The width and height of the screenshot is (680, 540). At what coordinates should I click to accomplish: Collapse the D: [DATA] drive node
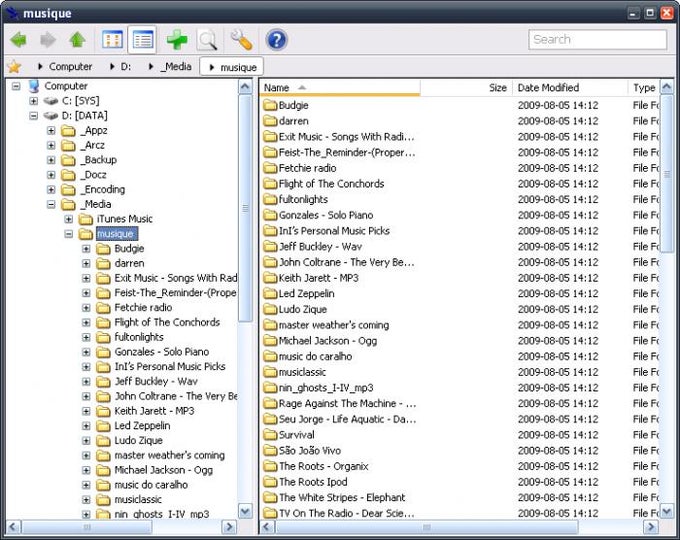click(x=33, y=116)
